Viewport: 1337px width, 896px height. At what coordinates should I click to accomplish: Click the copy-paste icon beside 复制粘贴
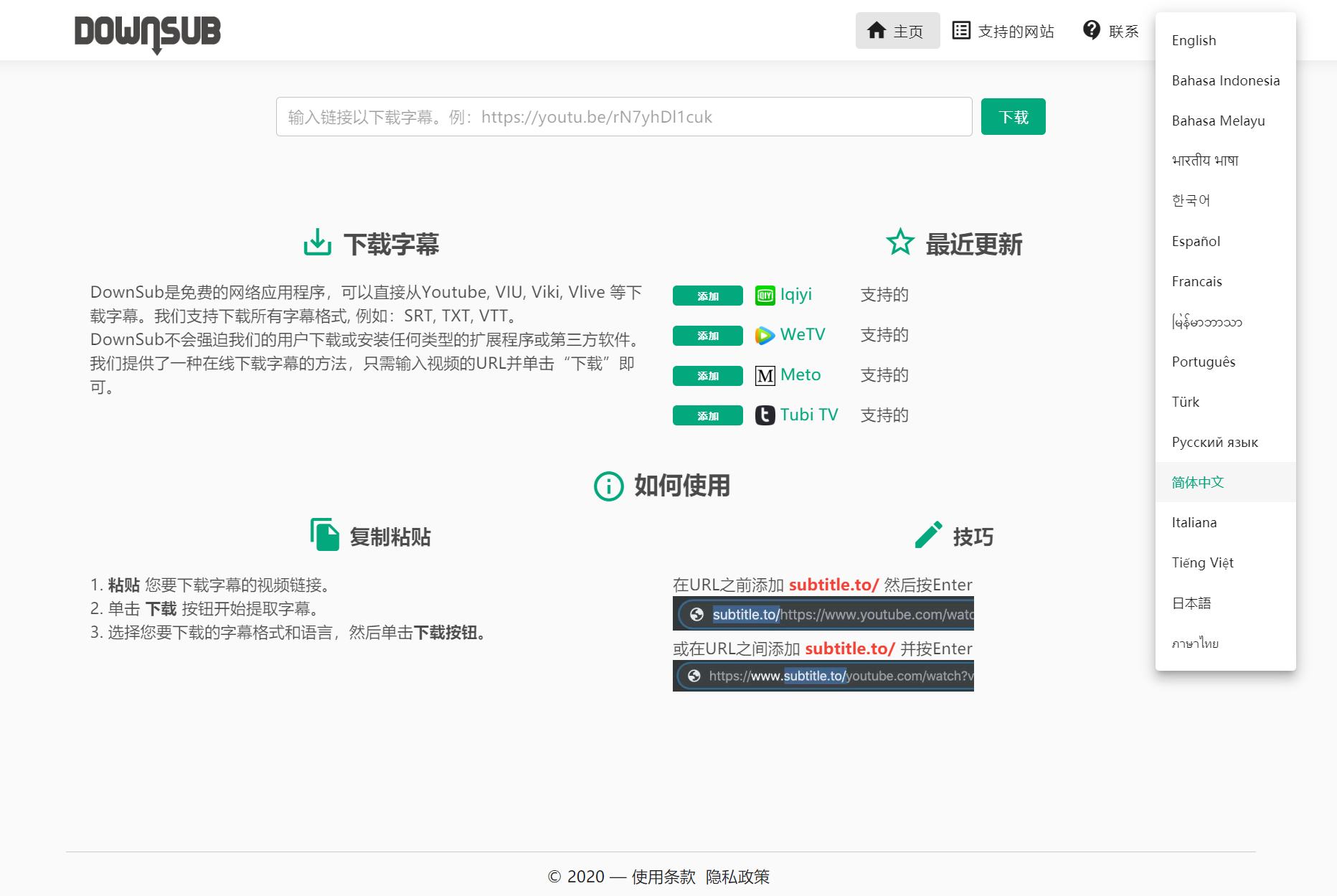click(x=325, y=534)
